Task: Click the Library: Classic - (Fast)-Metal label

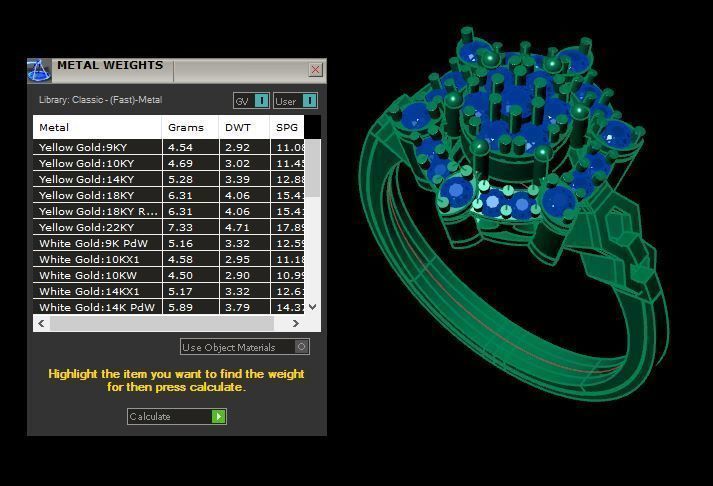Action: (100, 100)
